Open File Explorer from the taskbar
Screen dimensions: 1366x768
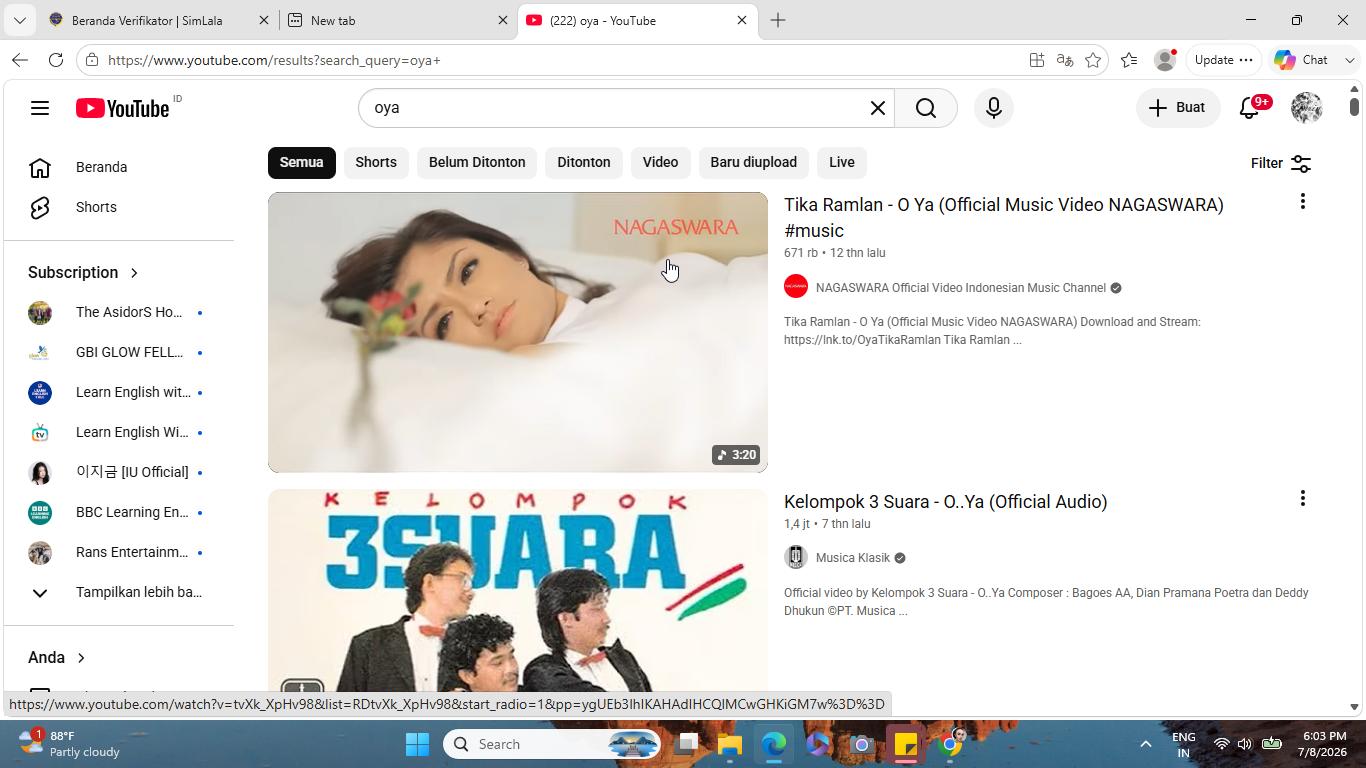(x=730, y=744)
